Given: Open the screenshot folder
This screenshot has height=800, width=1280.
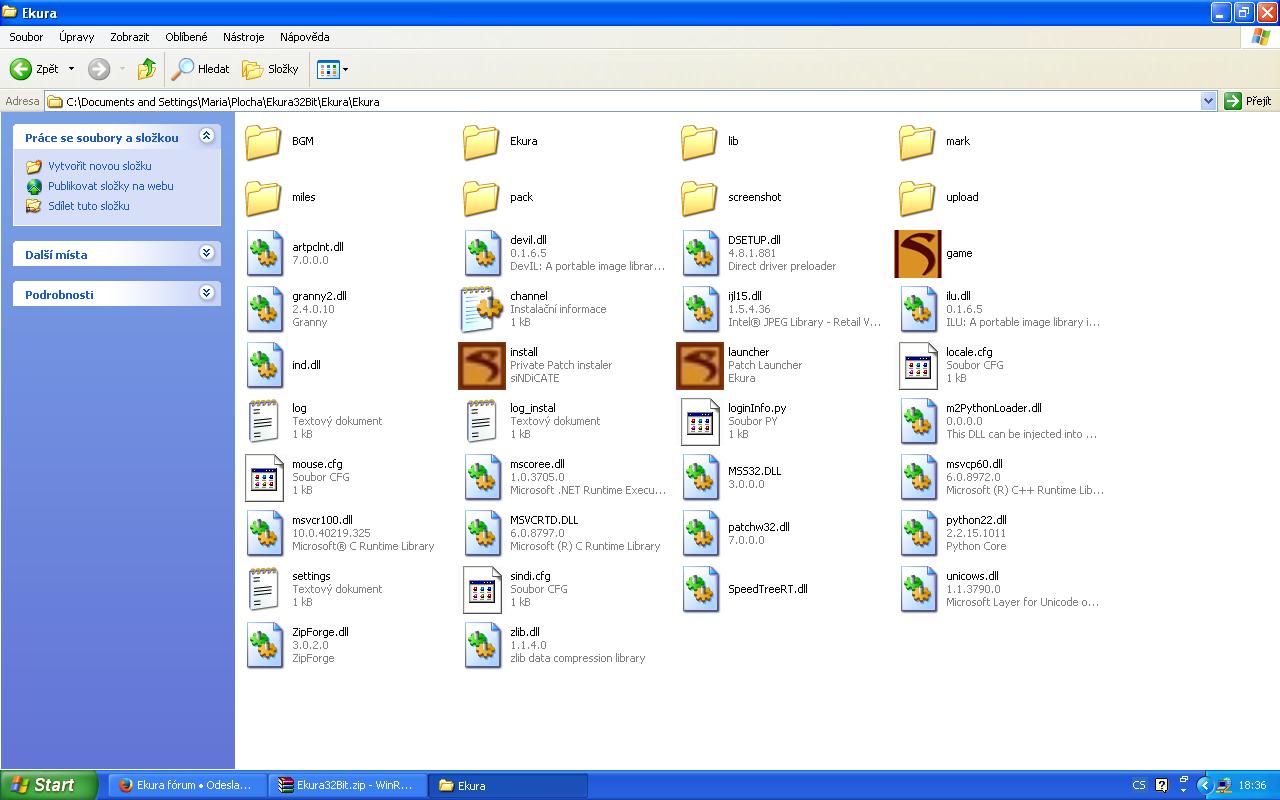Looking at the screenshot, I should (x=700, y=198).
